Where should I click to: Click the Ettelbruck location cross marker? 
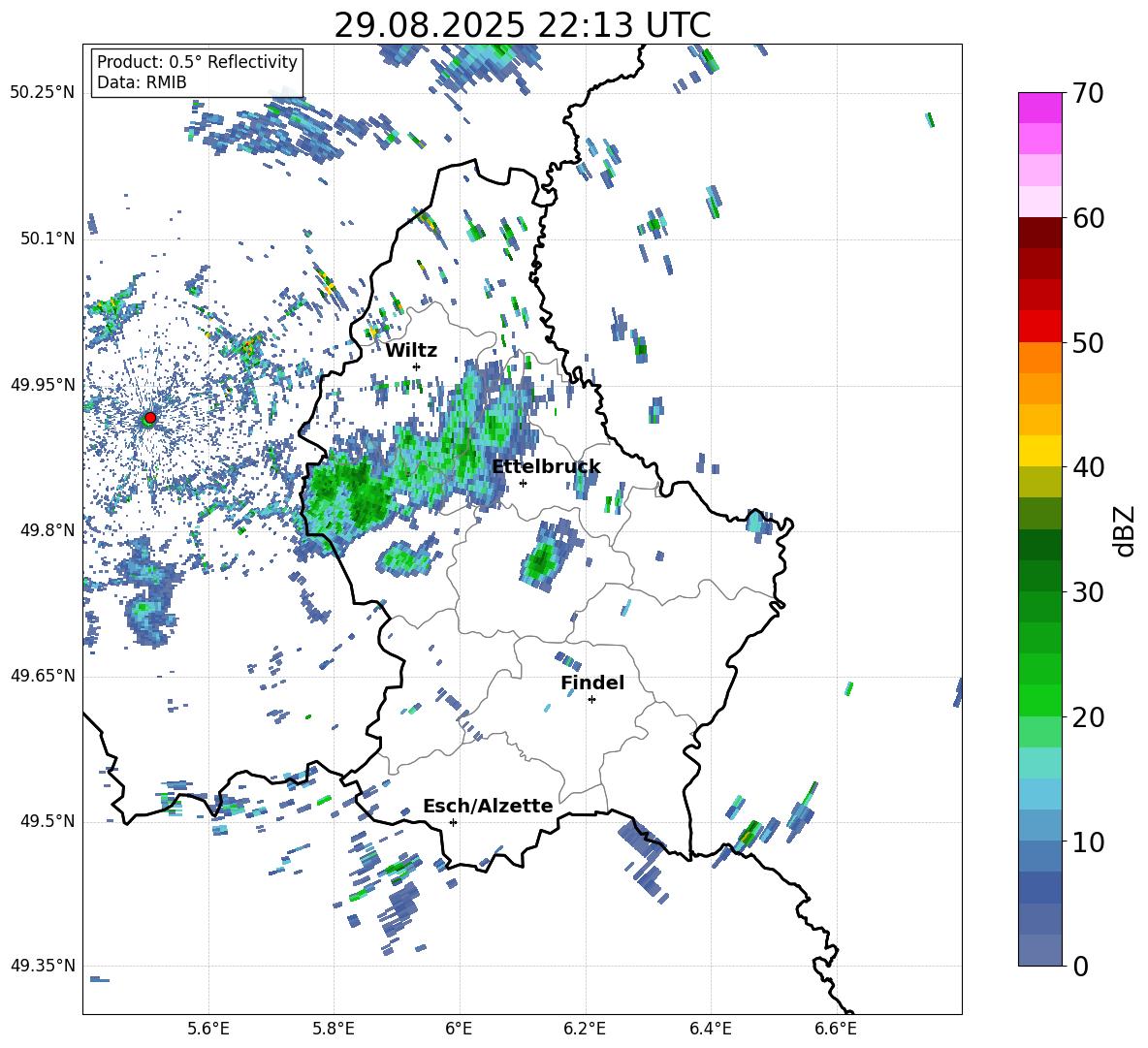523,483
